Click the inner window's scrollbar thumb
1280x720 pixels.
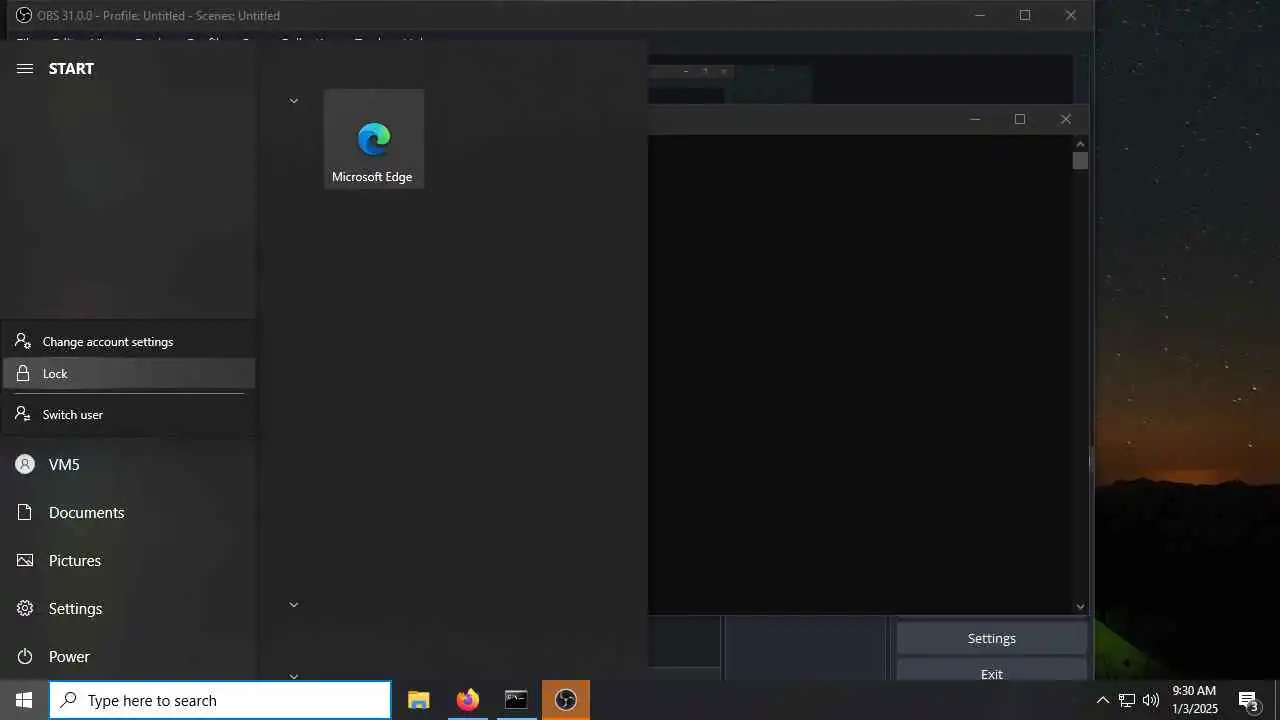[1080, 160]
